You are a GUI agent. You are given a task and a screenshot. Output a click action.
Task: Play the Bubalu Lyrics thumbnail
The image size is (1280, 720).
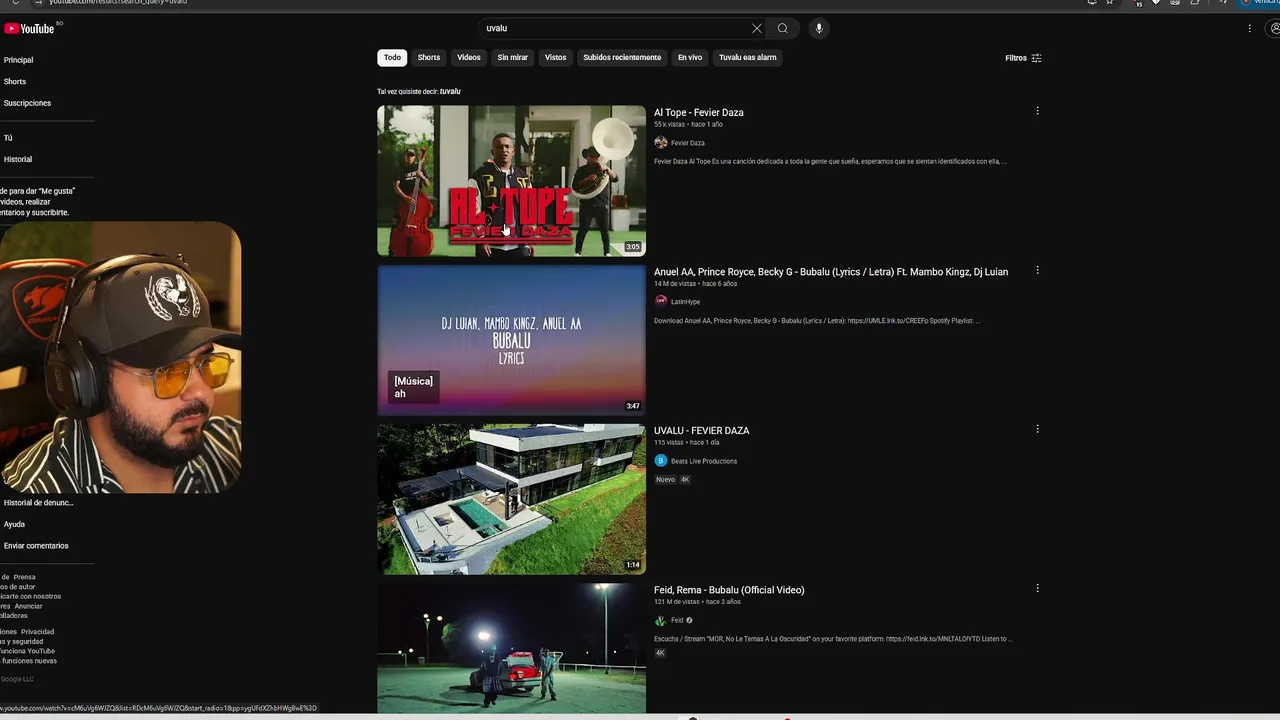511,339
